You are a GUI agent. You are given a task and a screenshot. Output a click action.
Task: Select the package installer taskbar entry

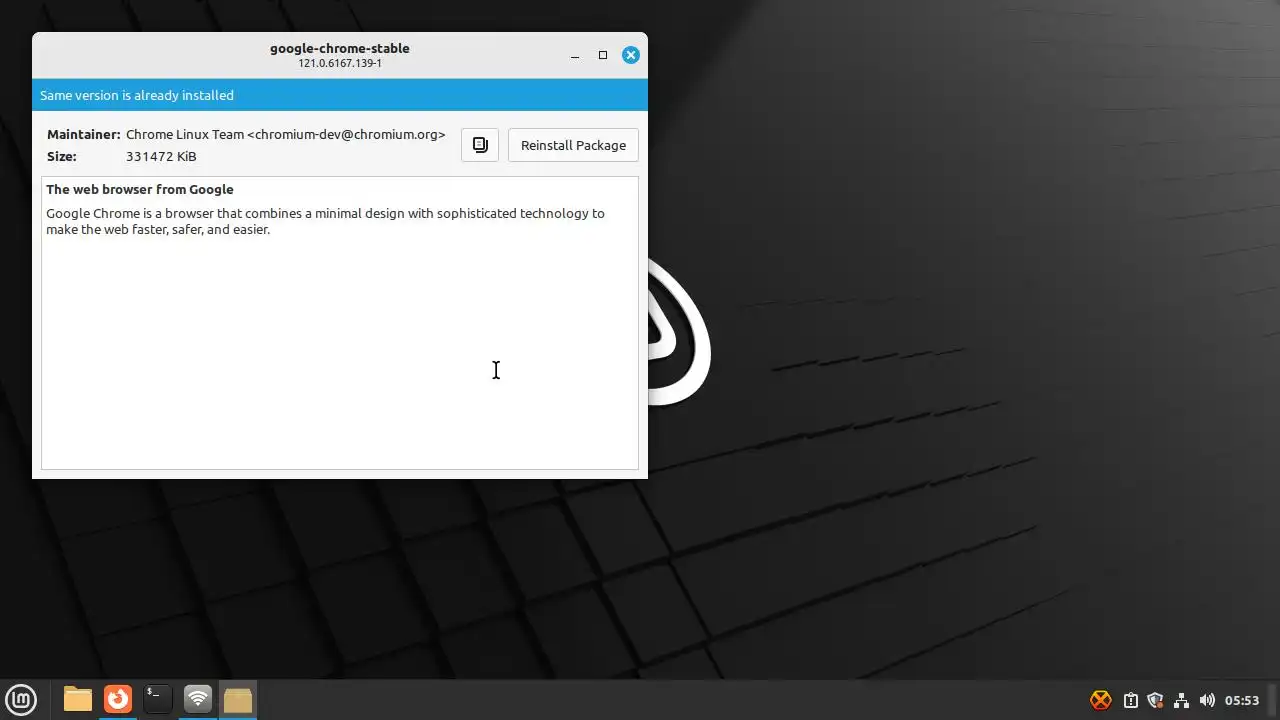pos(238,699)
